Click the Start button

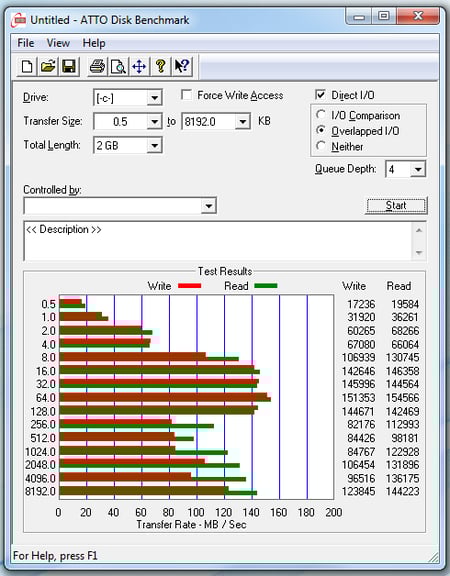(x=396, y=205)
